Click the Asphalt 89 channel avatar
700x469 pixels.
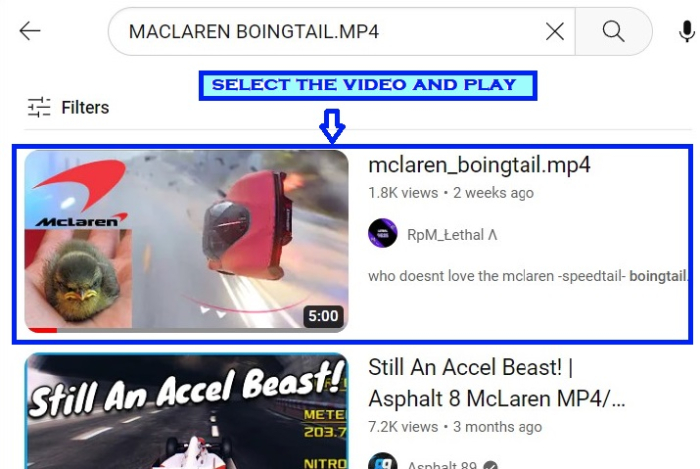click(x=383, y=461)
